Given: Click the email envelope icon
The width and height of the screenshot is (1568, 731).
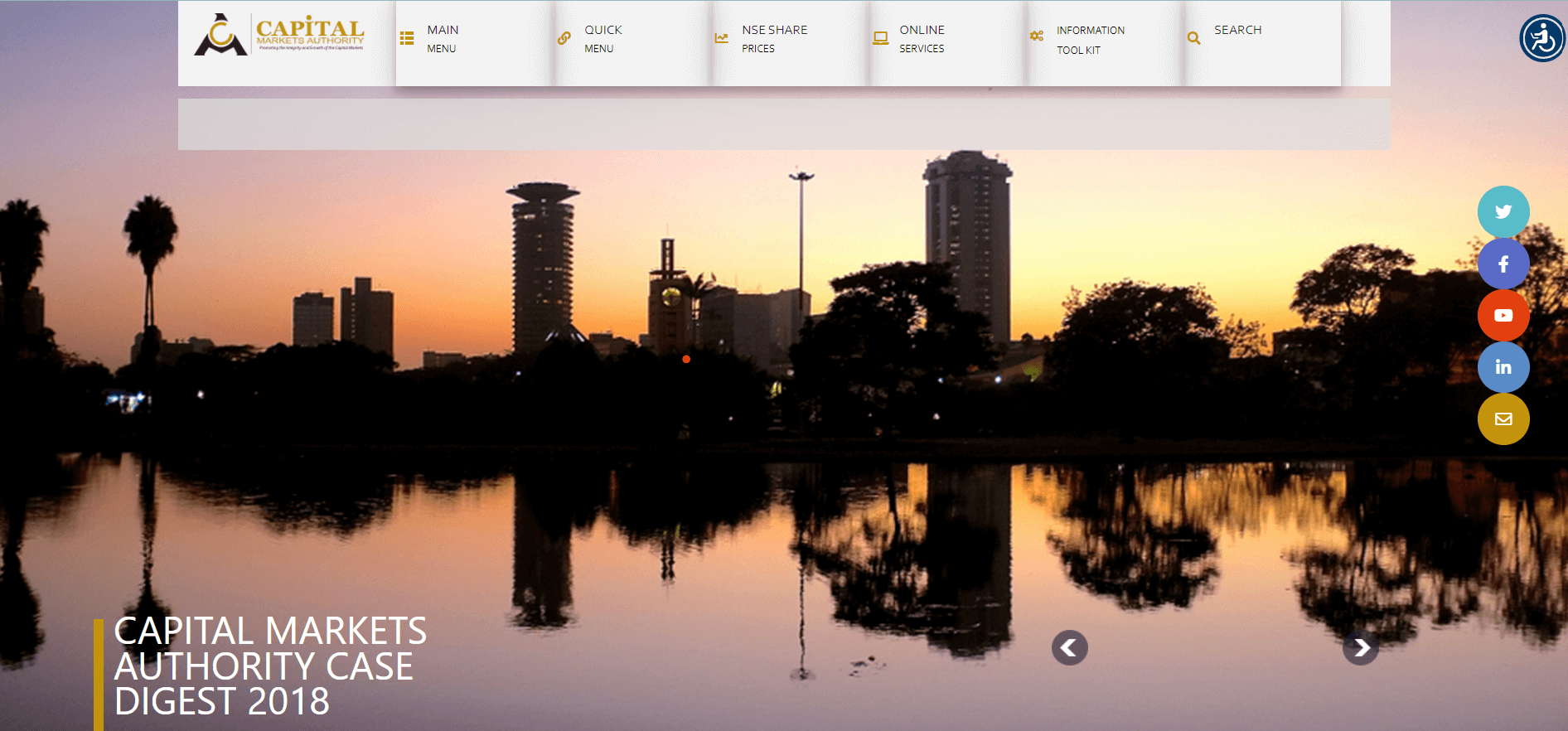Looking at the screenshot, I should tap(1503, 419).
